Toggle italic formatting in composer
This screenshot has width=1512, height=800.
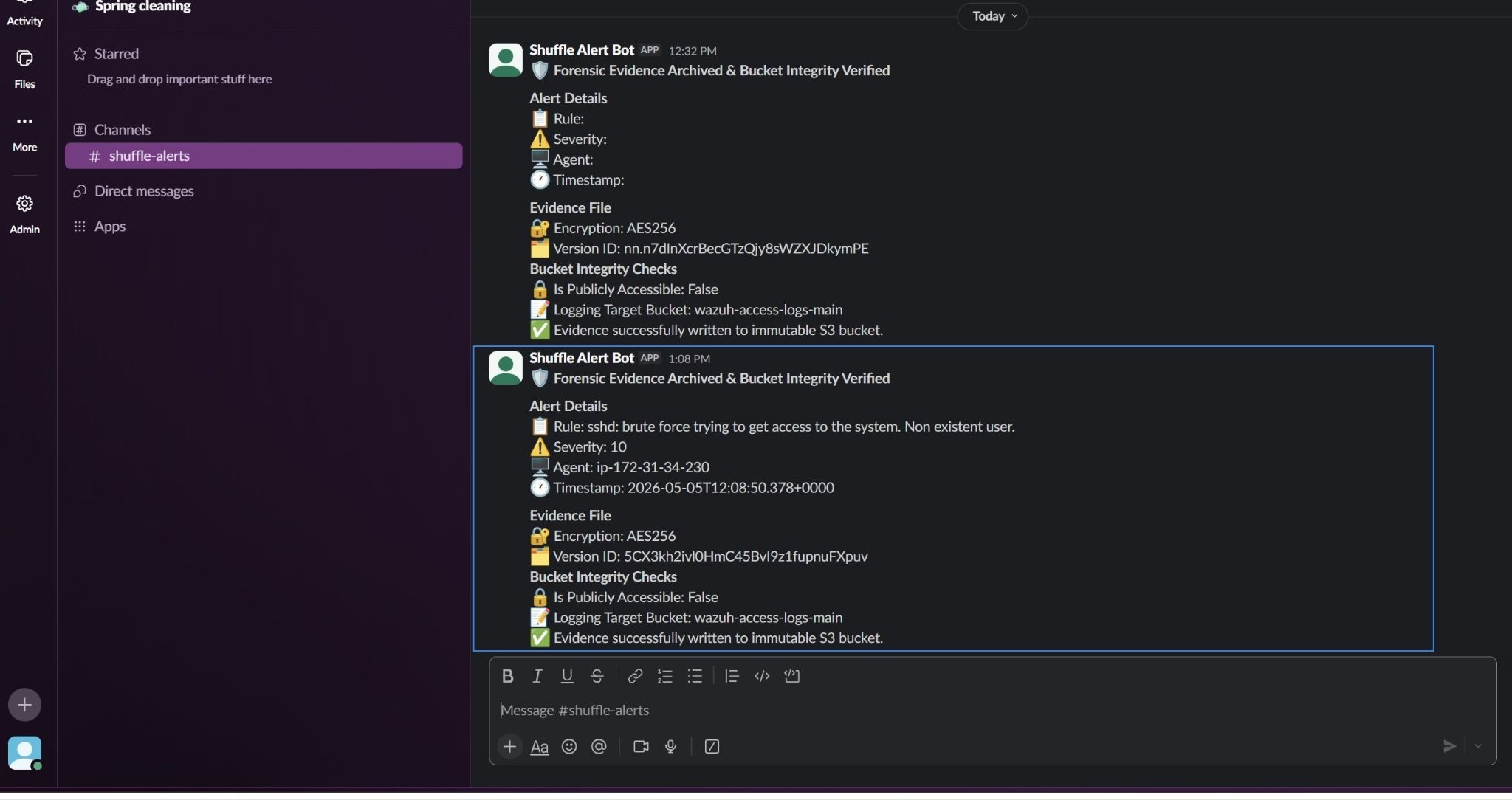point(537,676)
